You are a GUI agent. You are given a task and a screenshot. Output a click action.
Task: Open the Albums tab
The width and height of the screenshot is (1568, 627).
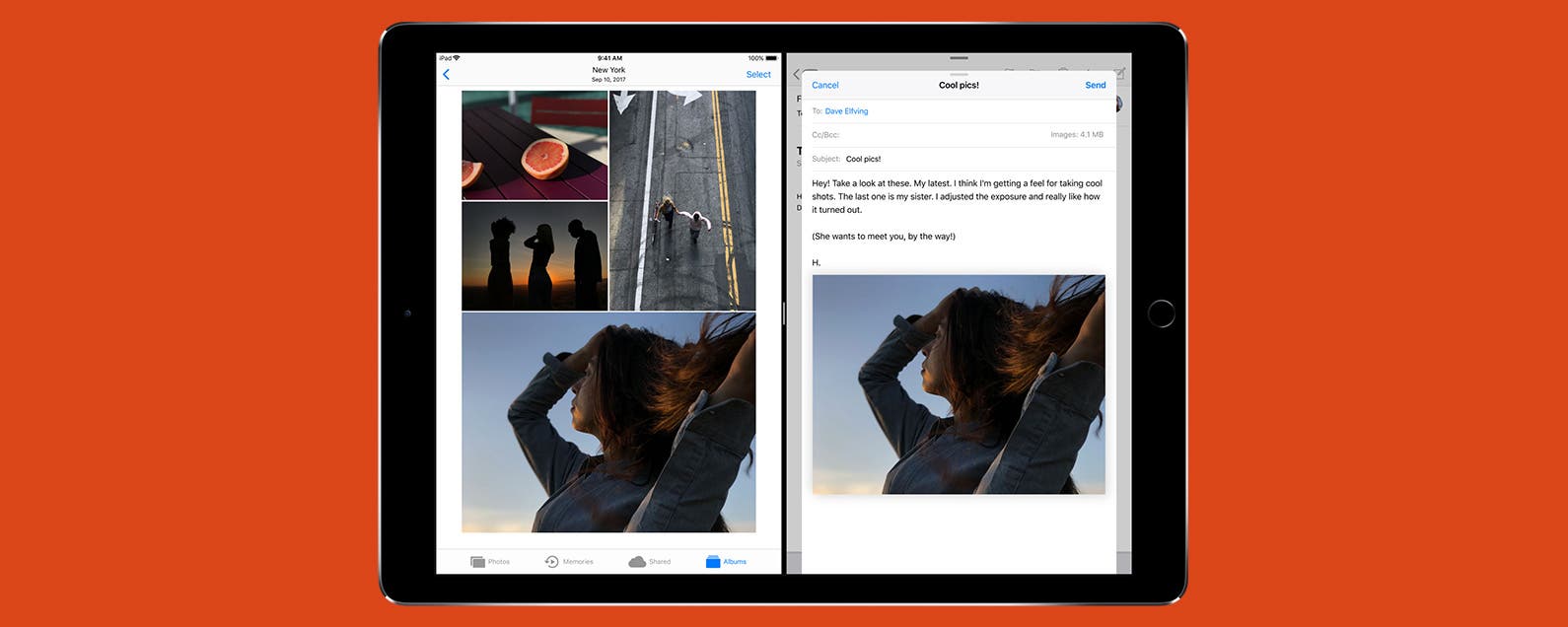tap(726, 561)
